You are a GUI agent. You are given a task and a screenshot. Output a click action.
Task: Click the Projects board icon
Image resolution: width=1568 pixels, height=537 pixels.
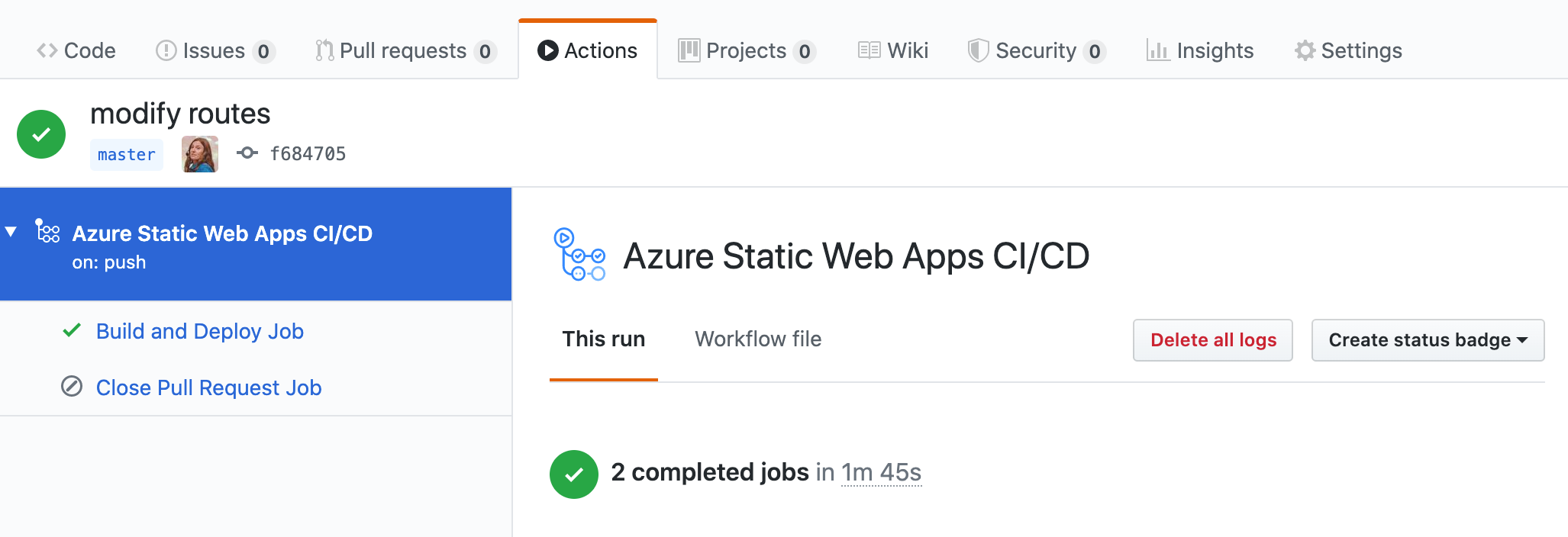tap(689, 50)
